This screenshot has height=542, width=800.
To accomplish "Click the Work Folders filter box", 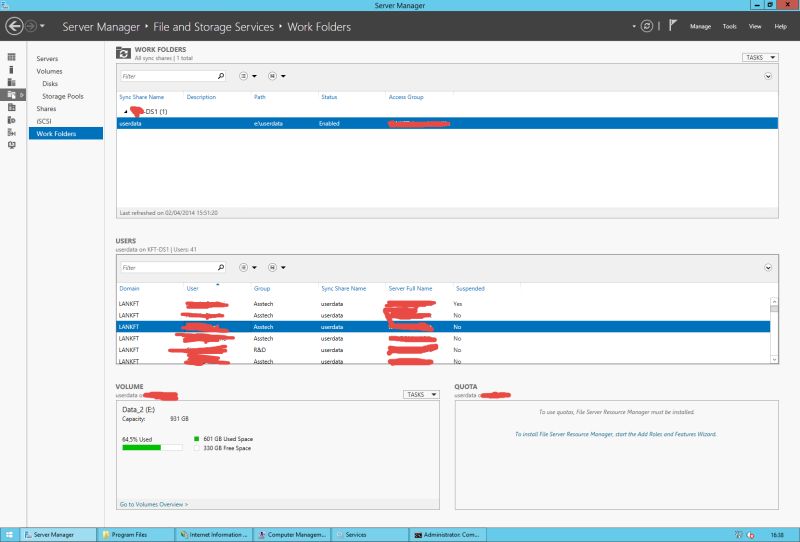I will [x=168, y=76].
